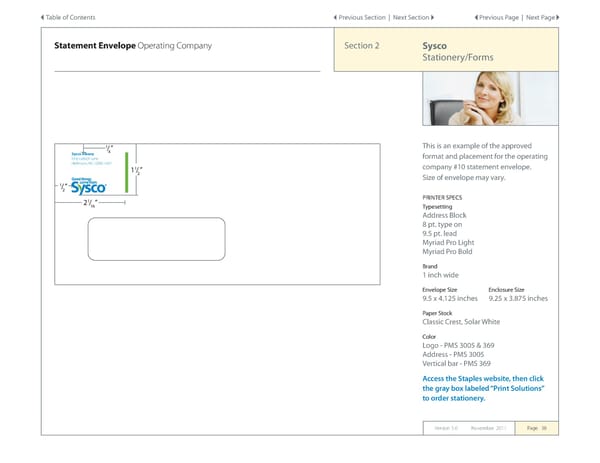Go to Previous Section
Viewport: 600px width, 463px height.
(x=361, y=18)
